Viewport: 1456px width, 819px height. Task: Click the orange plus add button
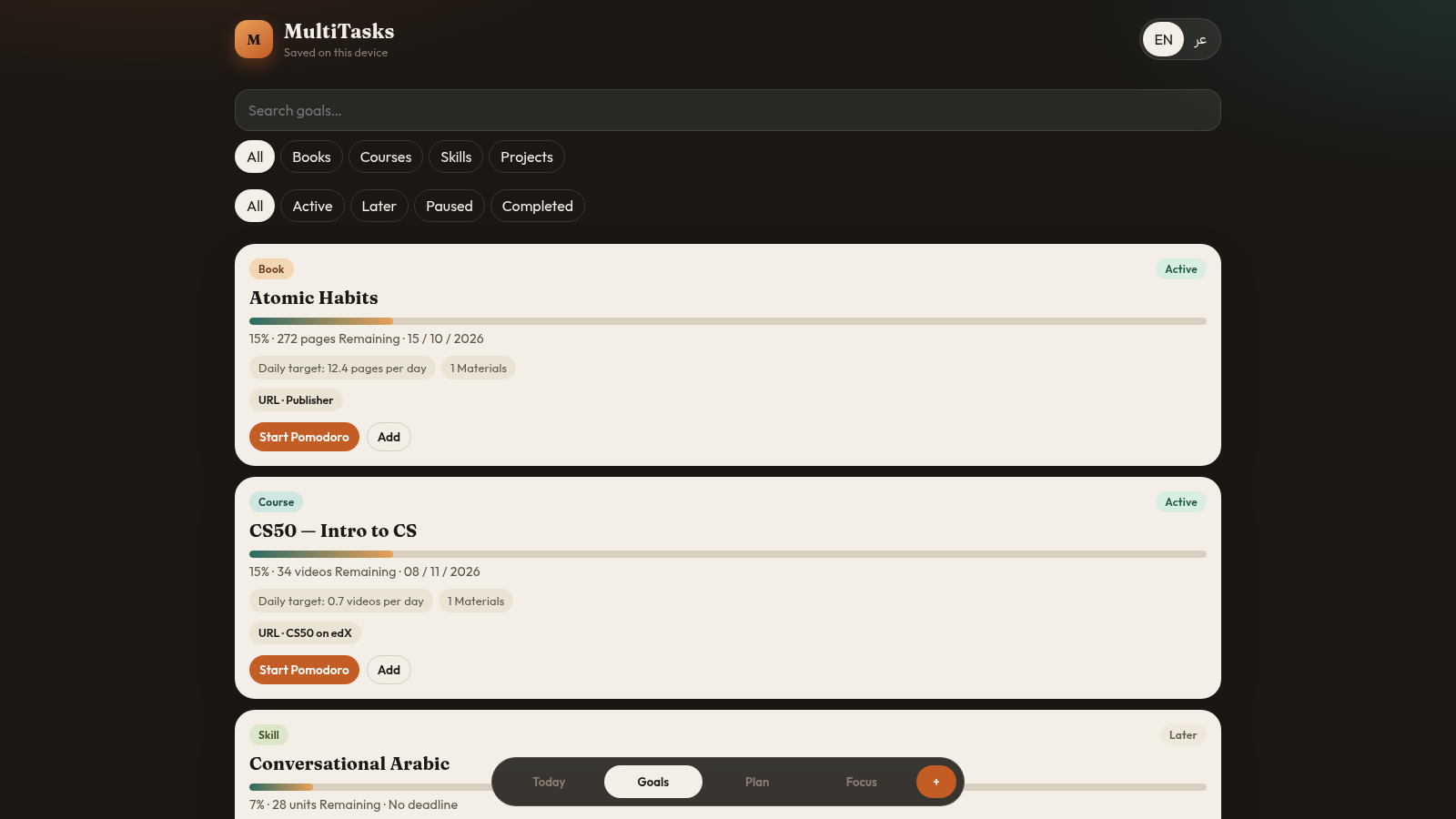click(x=935, y=782)
